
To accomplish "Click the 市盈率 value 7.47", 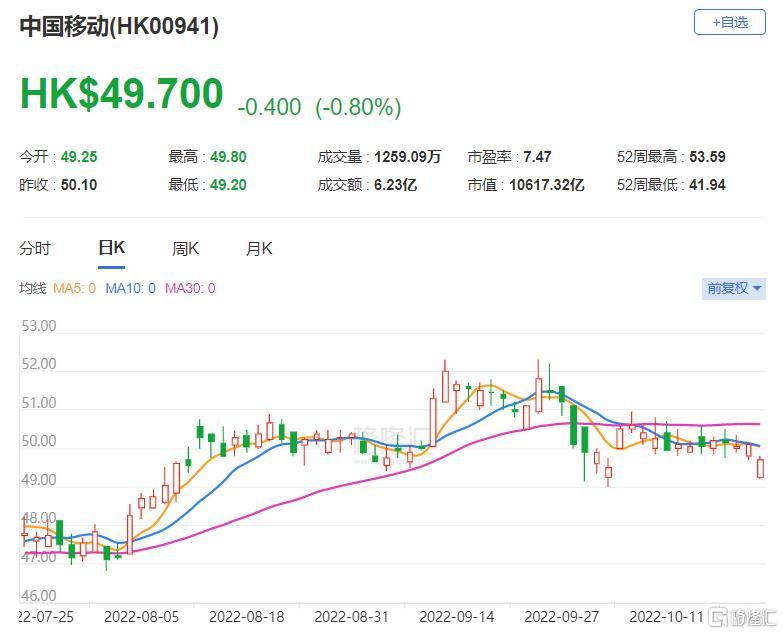I will (x=537, y=157).
